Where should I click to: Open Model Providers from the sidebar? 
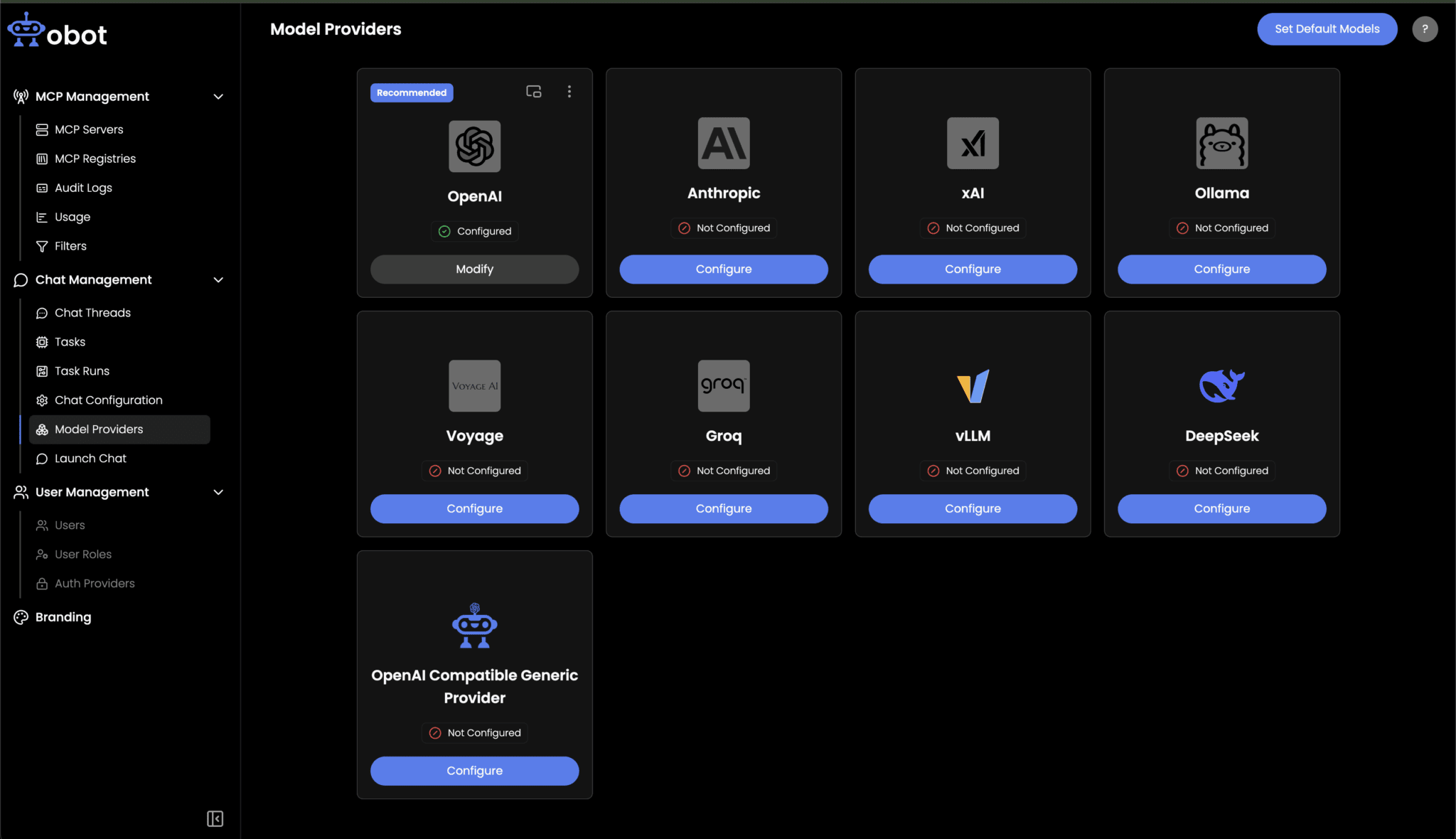(x=99, y=429)
